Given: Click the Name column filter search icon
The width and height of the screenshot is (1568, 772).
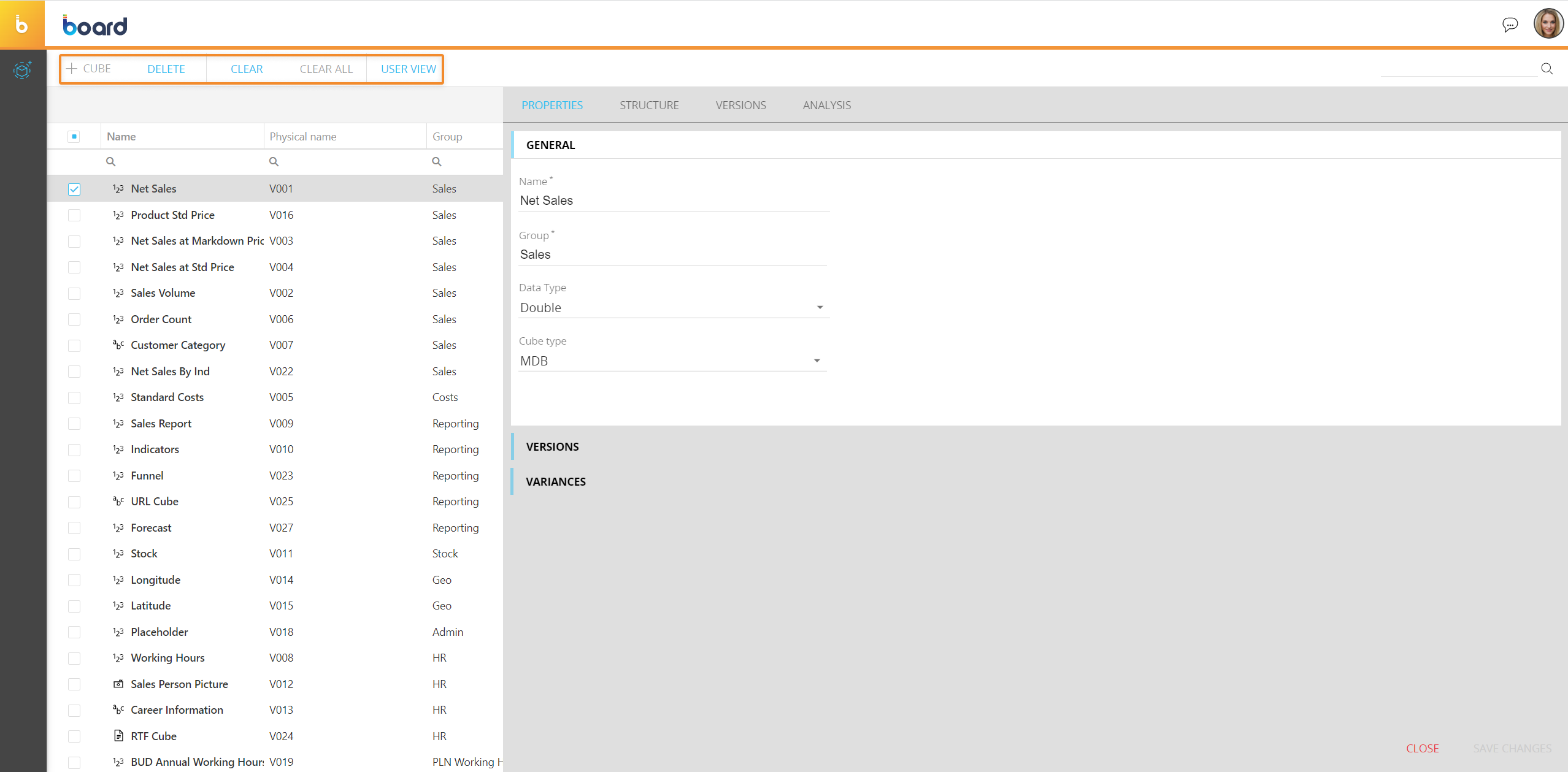Looking at the screenshot, I should pyautogui.click(x=111, y=162).
